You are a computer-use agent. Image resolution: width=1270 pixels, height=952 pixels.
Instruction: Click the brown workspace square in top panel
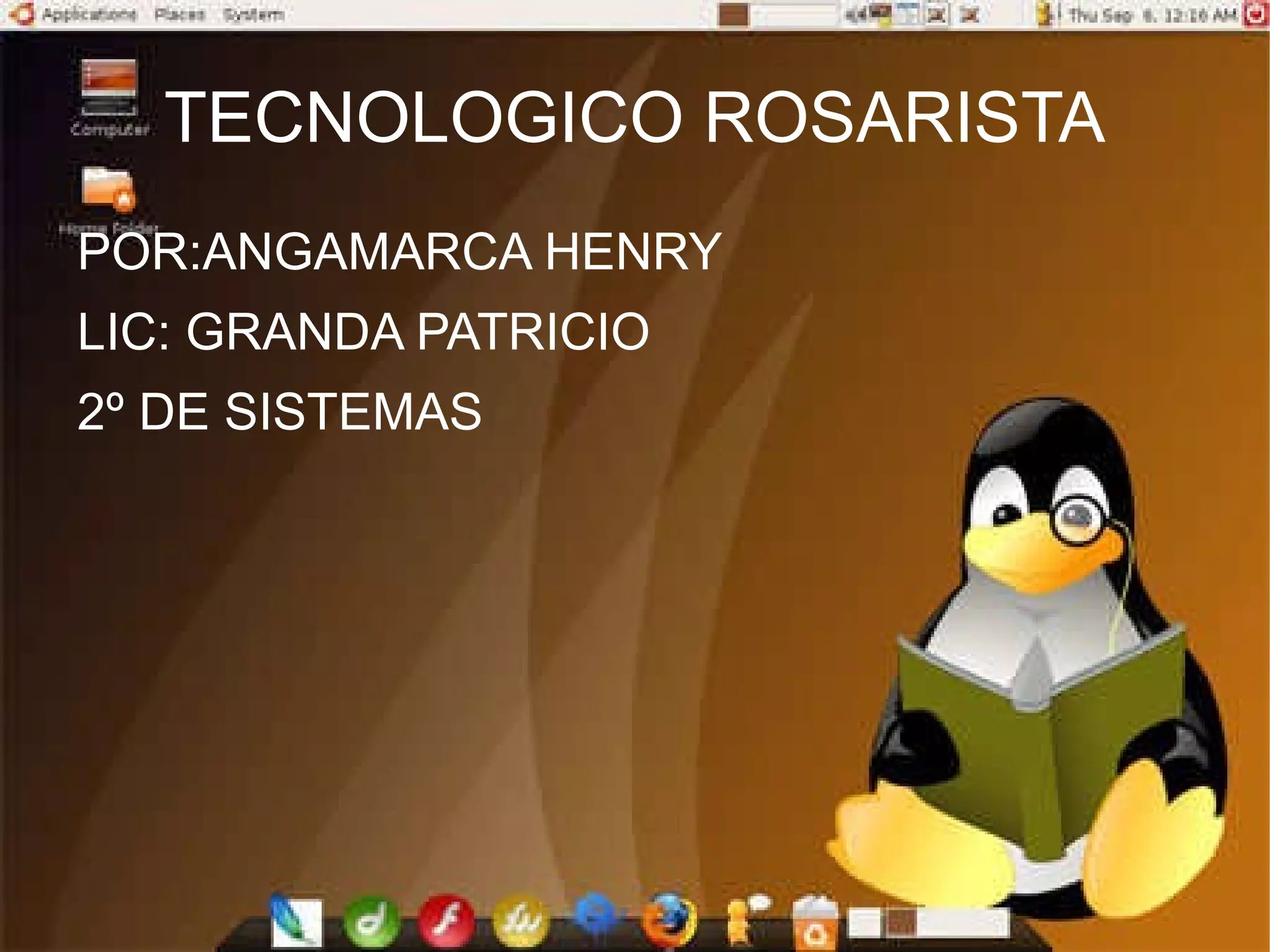(734, 15)
